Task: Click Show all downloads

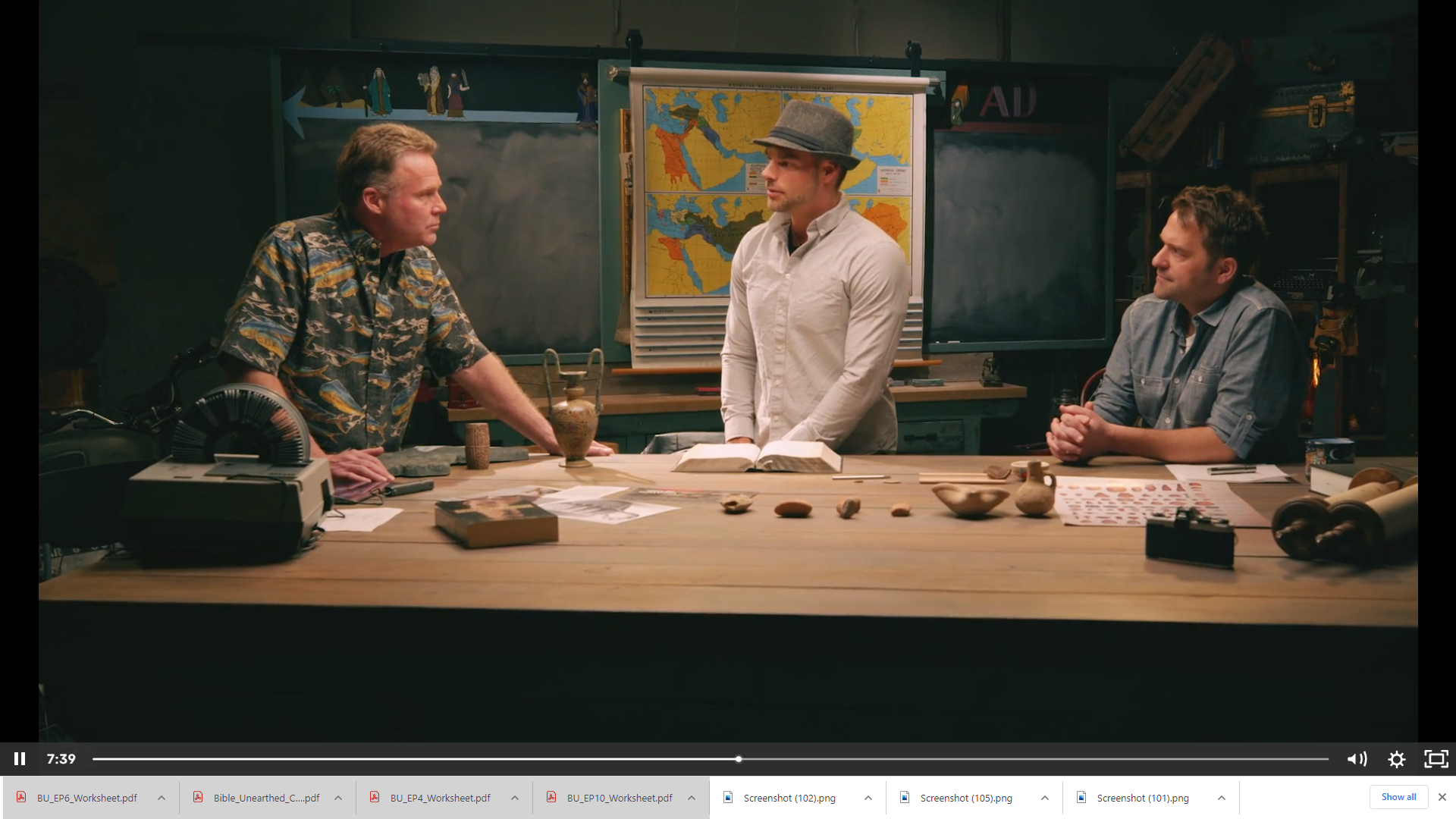Action: coord(1398,797)
